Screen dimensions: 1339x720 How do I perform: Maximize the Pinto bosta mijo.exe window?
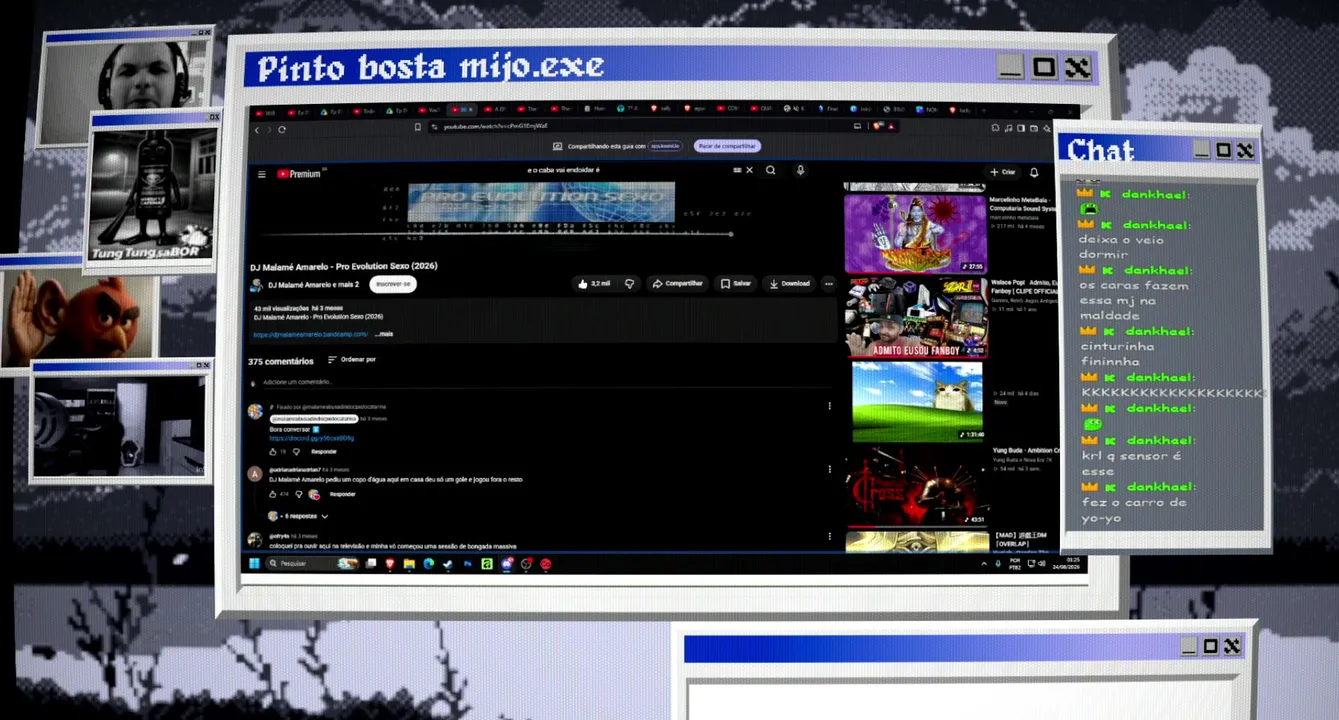click(1044, 68)
